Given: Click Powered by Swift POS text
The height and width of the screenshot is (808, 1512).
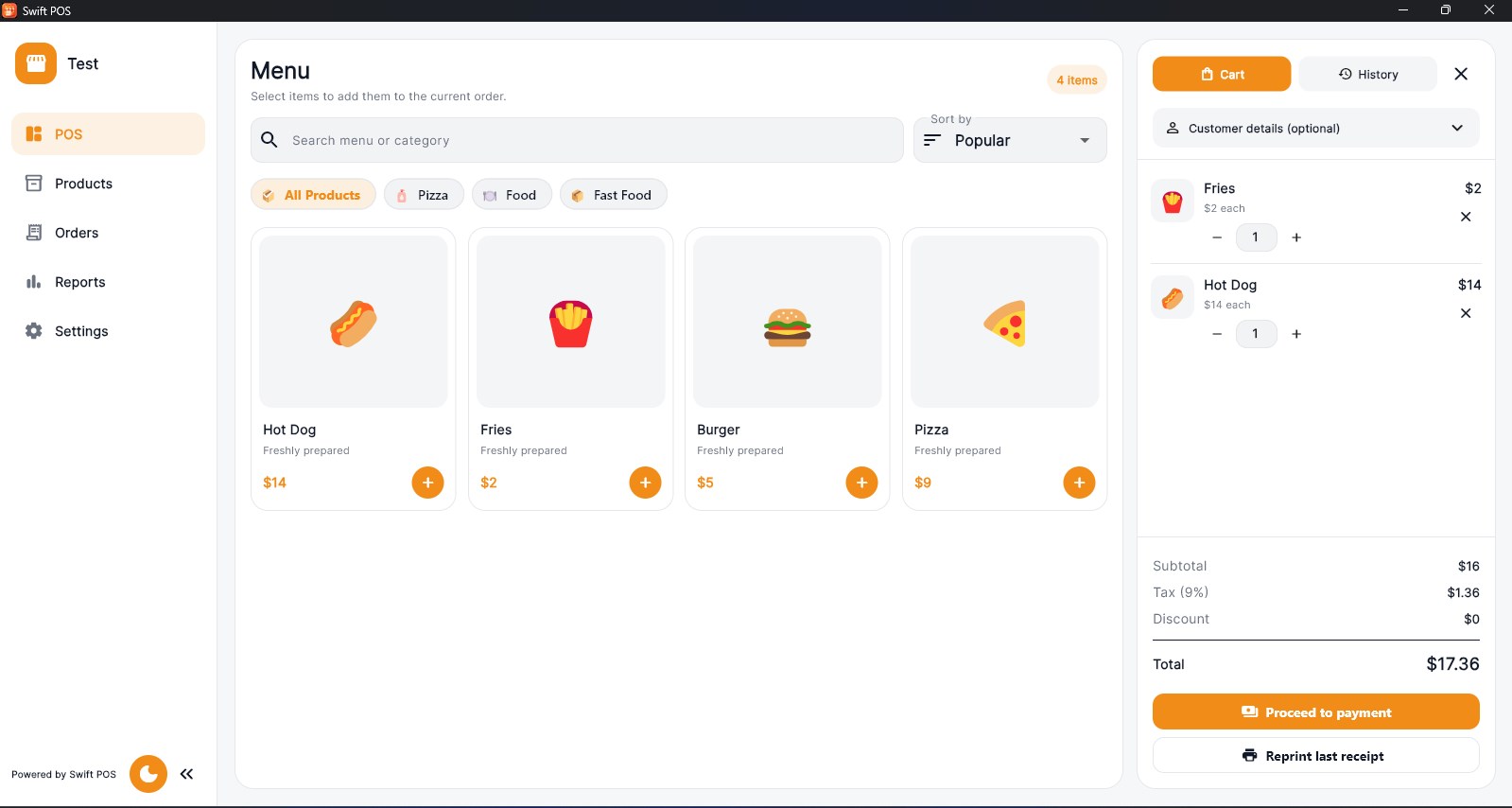Looking at the screenshot, I should 63,774.
